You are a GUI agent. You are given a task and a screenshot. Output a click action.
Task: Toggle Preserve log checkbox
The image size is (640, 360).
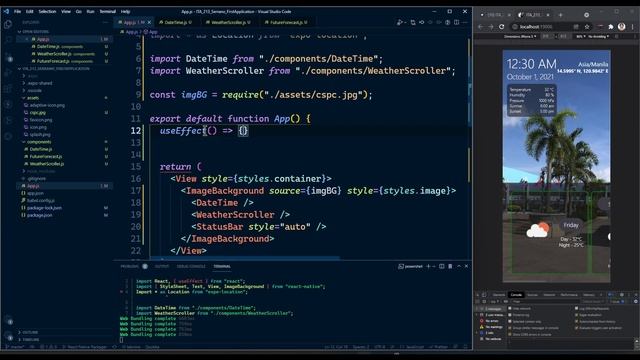(510, 315)
